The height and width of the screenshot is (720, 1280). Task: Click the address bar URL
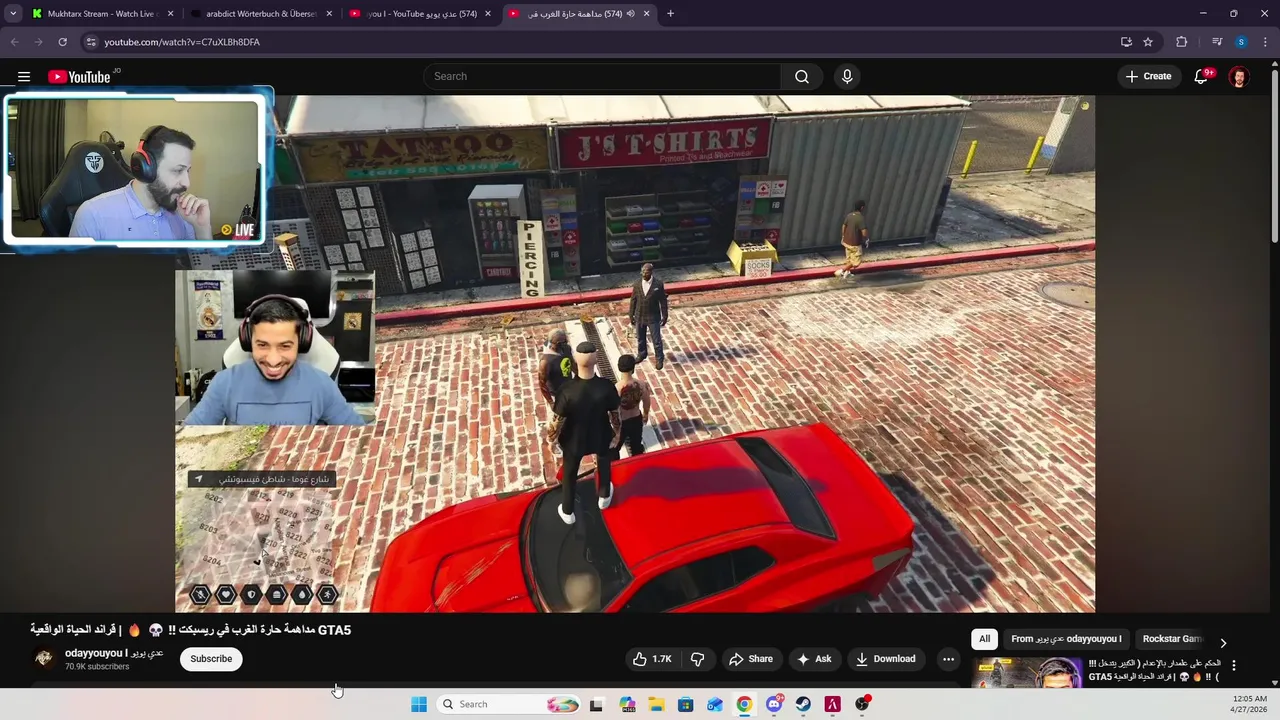click(182, 42)
